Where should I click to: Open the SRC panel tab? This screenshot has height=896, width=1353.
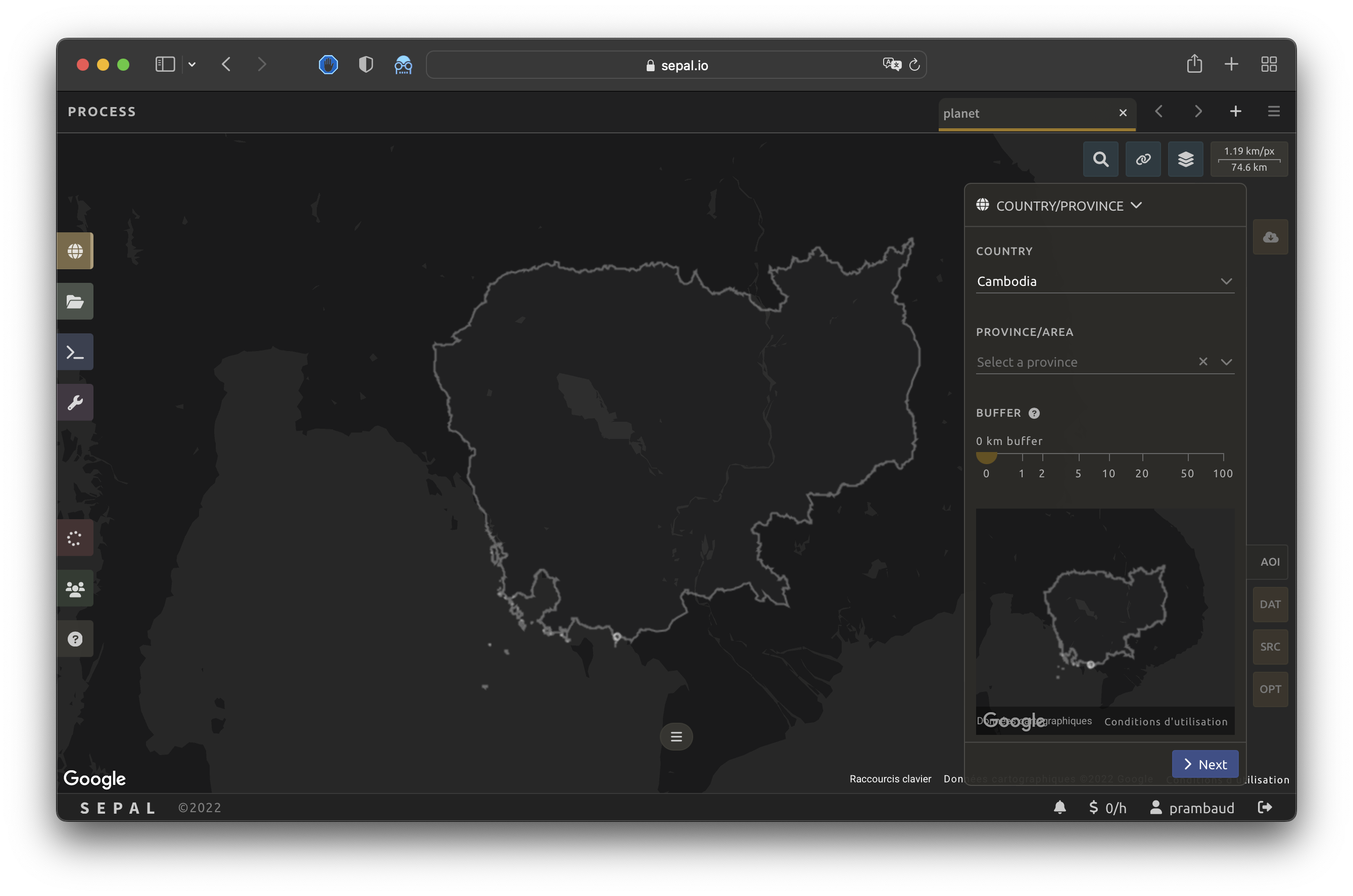pos(1270,647)
